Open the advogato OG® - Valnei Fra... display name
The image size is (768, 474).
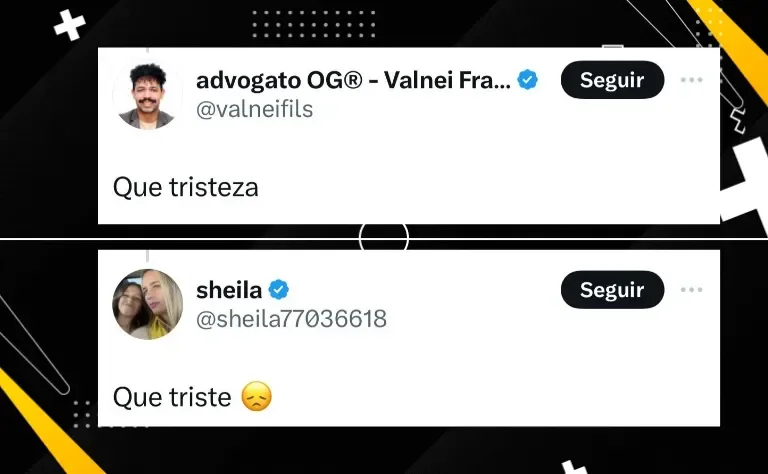(x=353, y=80)
